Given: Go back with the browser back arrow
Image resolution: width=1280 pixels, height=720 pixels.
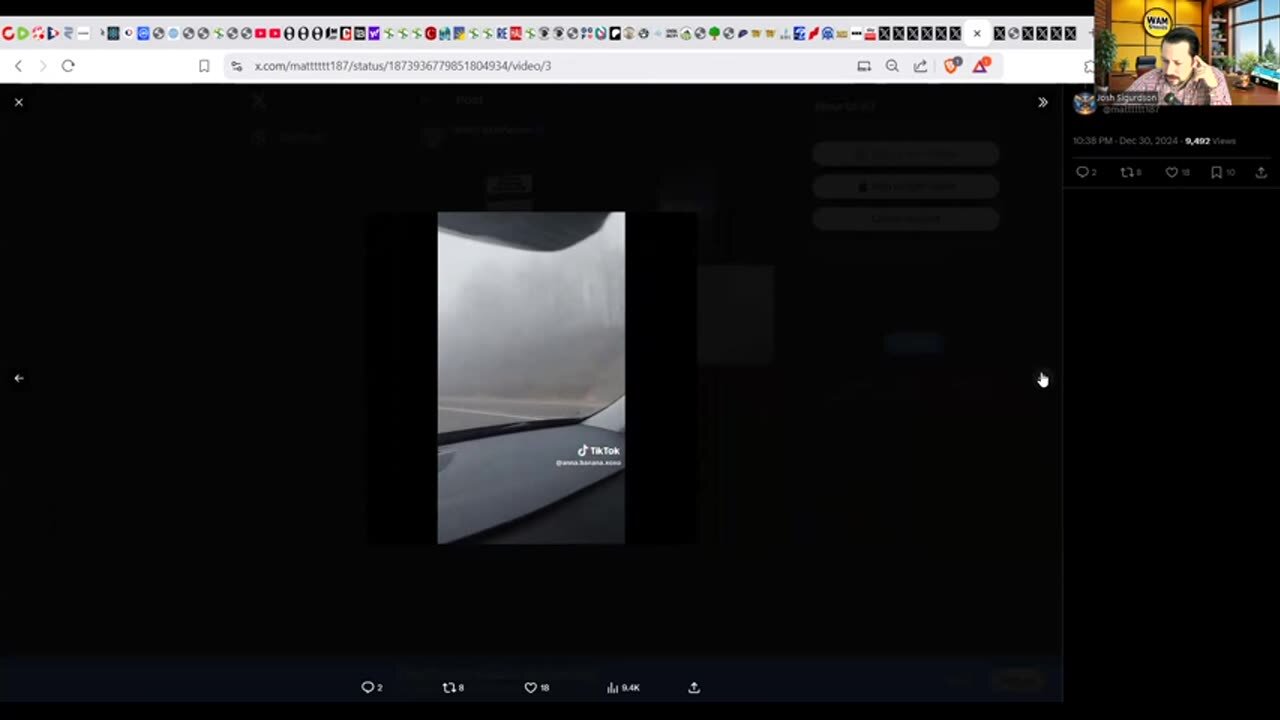Looking at the screenshot, I should click(x=18, y=66).
